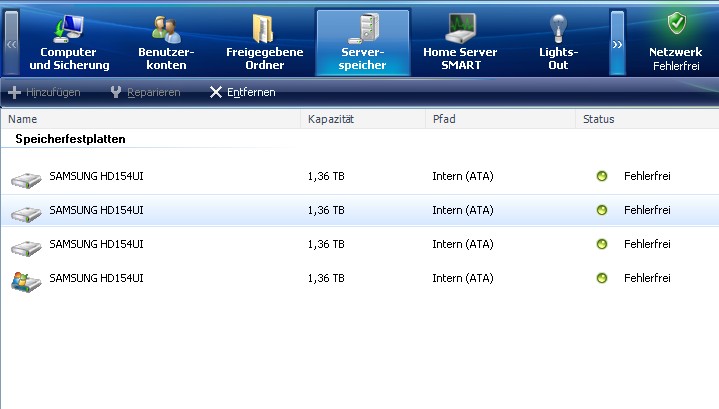Sort by the Name column header
The image size is (719, 409).
point(150,119)
